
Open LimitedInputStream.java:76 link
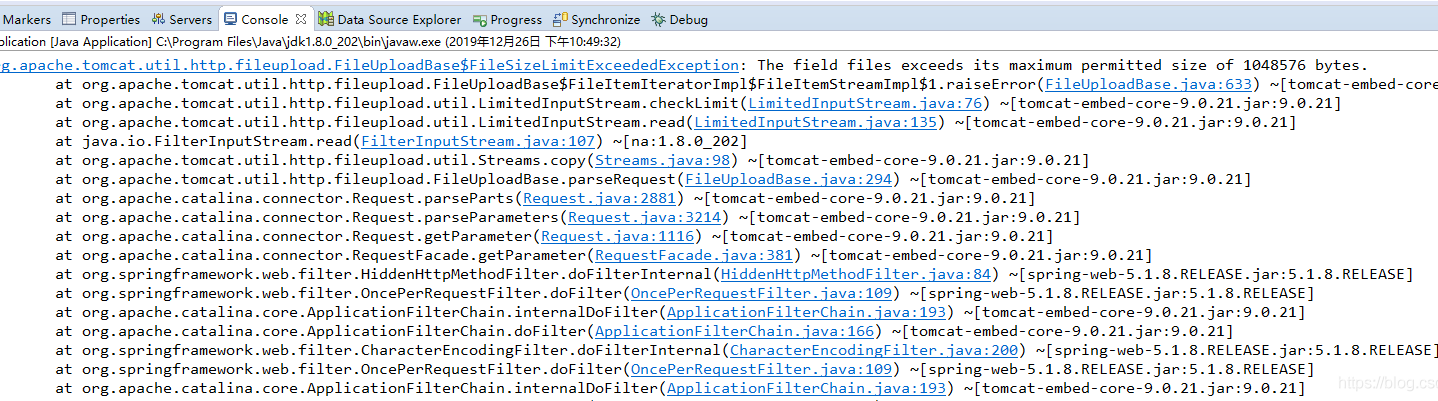tap(865, 103)
